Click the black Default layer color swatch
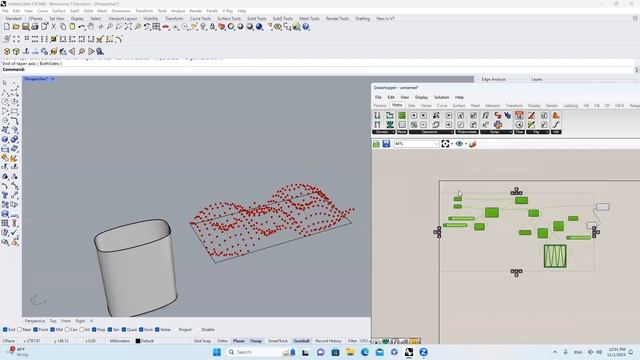The image size is (640, 360). (138, 341)
